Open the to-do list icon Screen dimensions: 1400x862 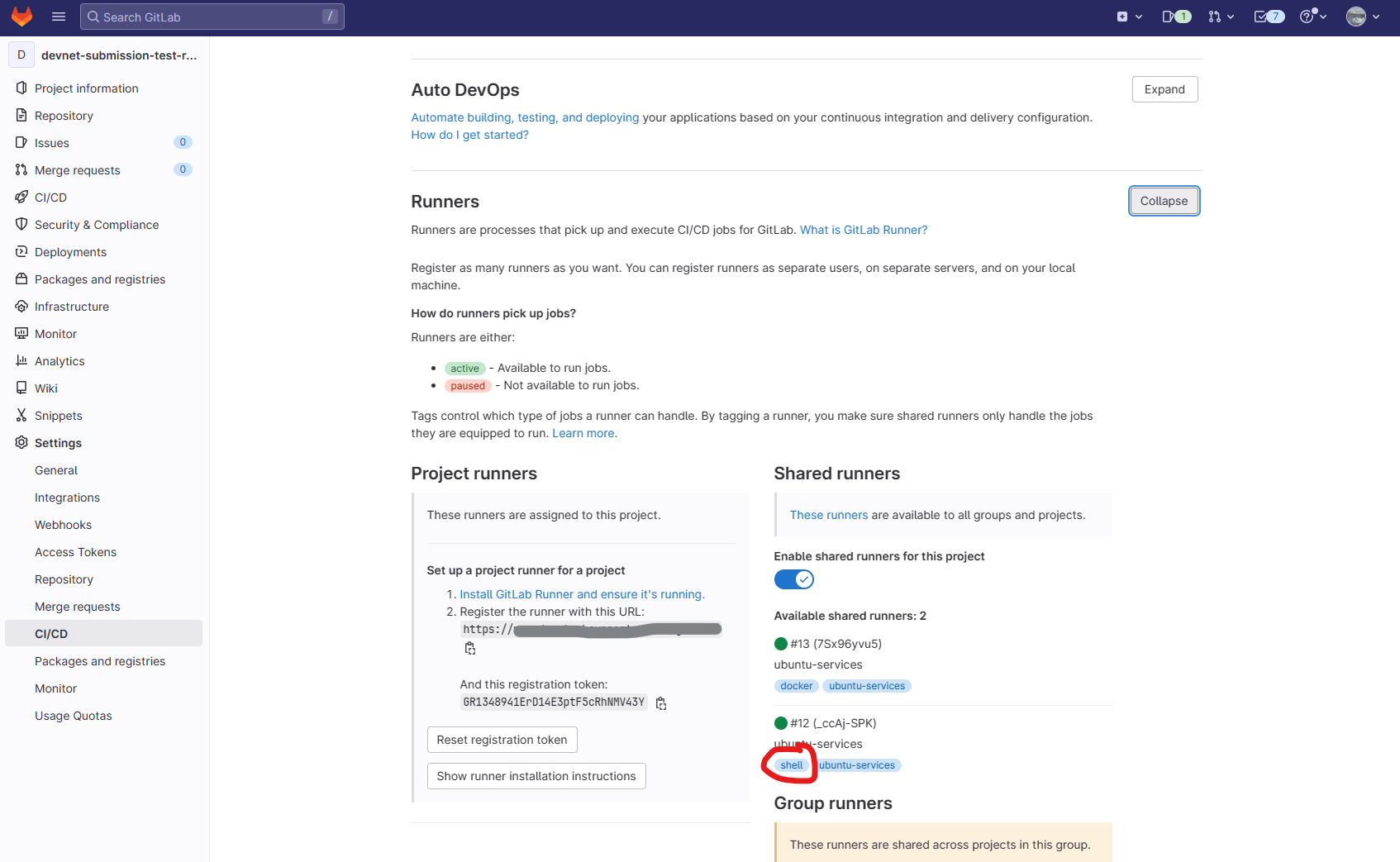1269,17
